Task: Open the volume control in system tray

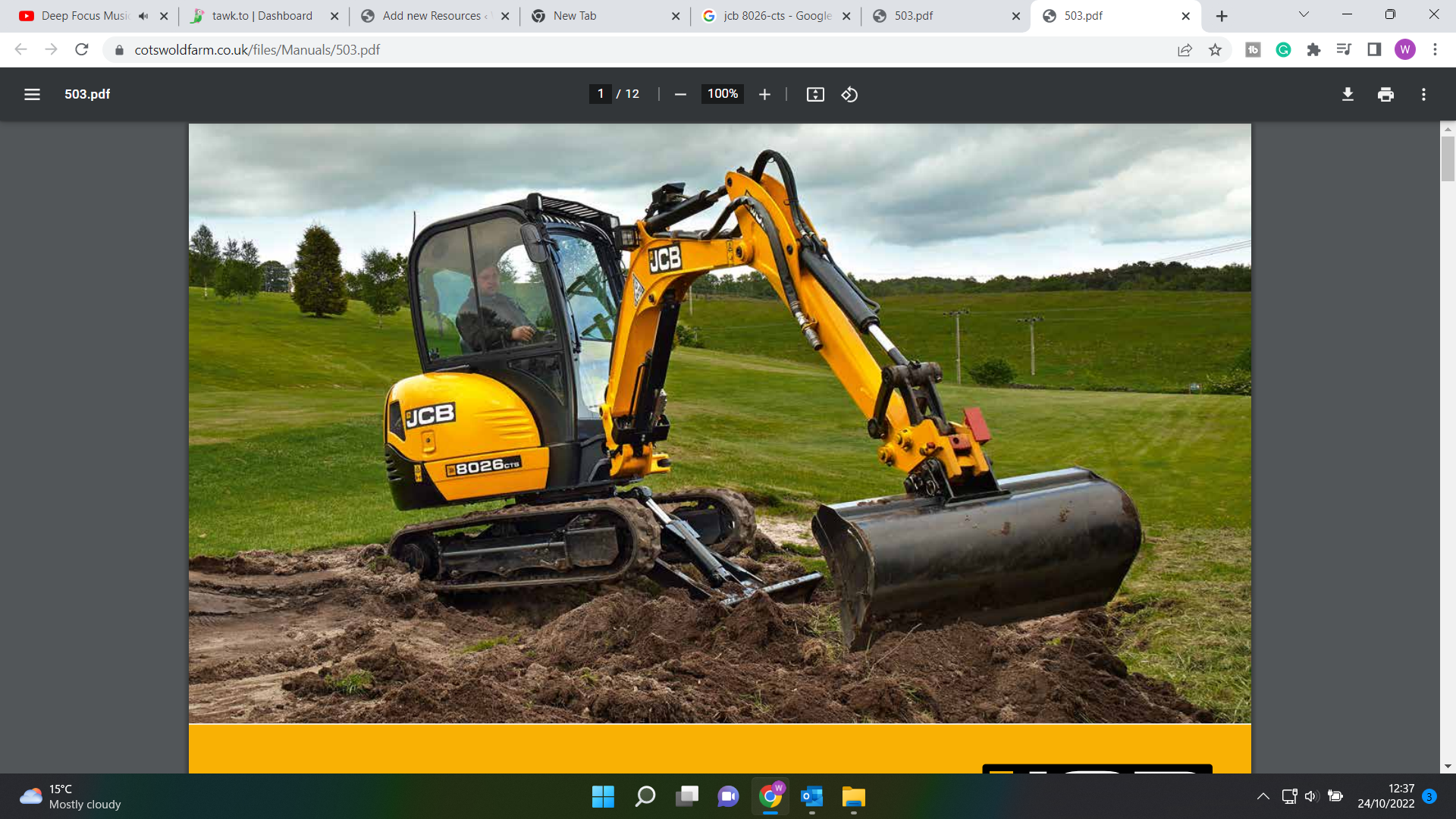Action: (1311, 796)
